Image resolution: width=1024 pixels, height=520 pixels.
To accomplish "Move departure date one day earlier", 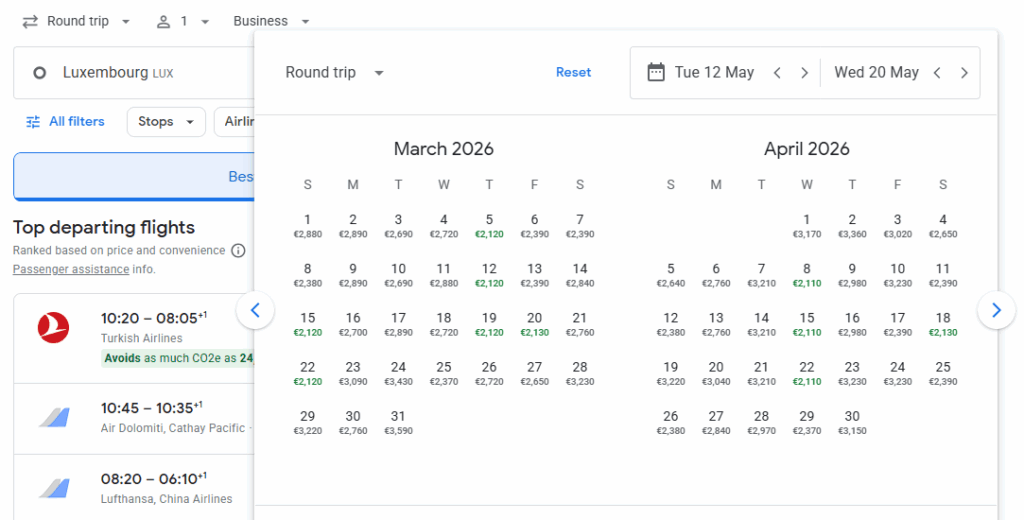I will coord(777,73).
